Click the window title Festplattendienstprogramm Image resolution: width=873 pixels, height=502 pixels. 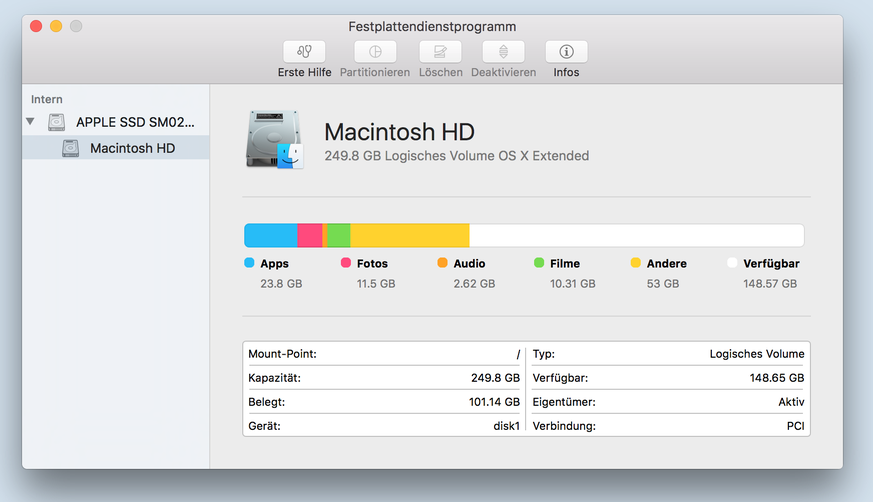pos(432,26)
